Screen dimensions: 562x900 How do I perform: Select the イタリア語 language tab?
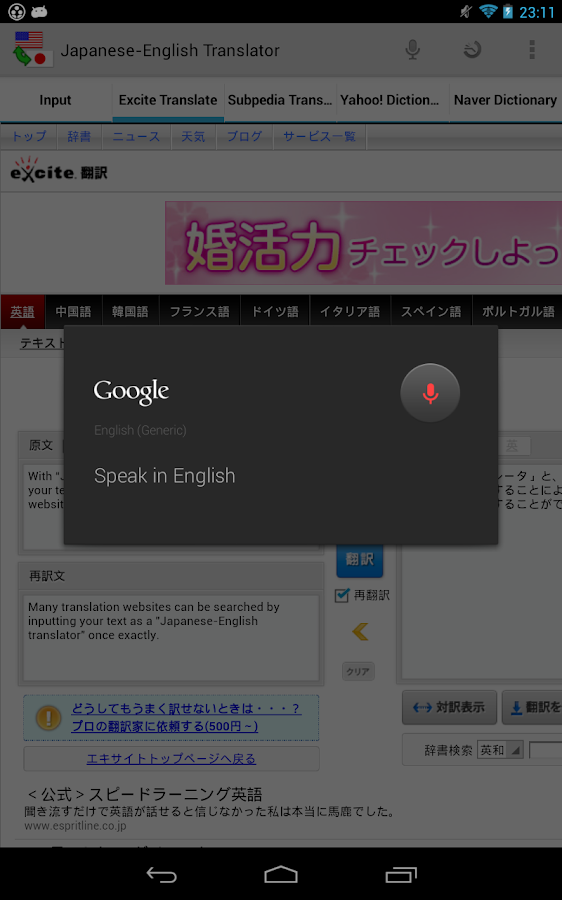[350, 312]
